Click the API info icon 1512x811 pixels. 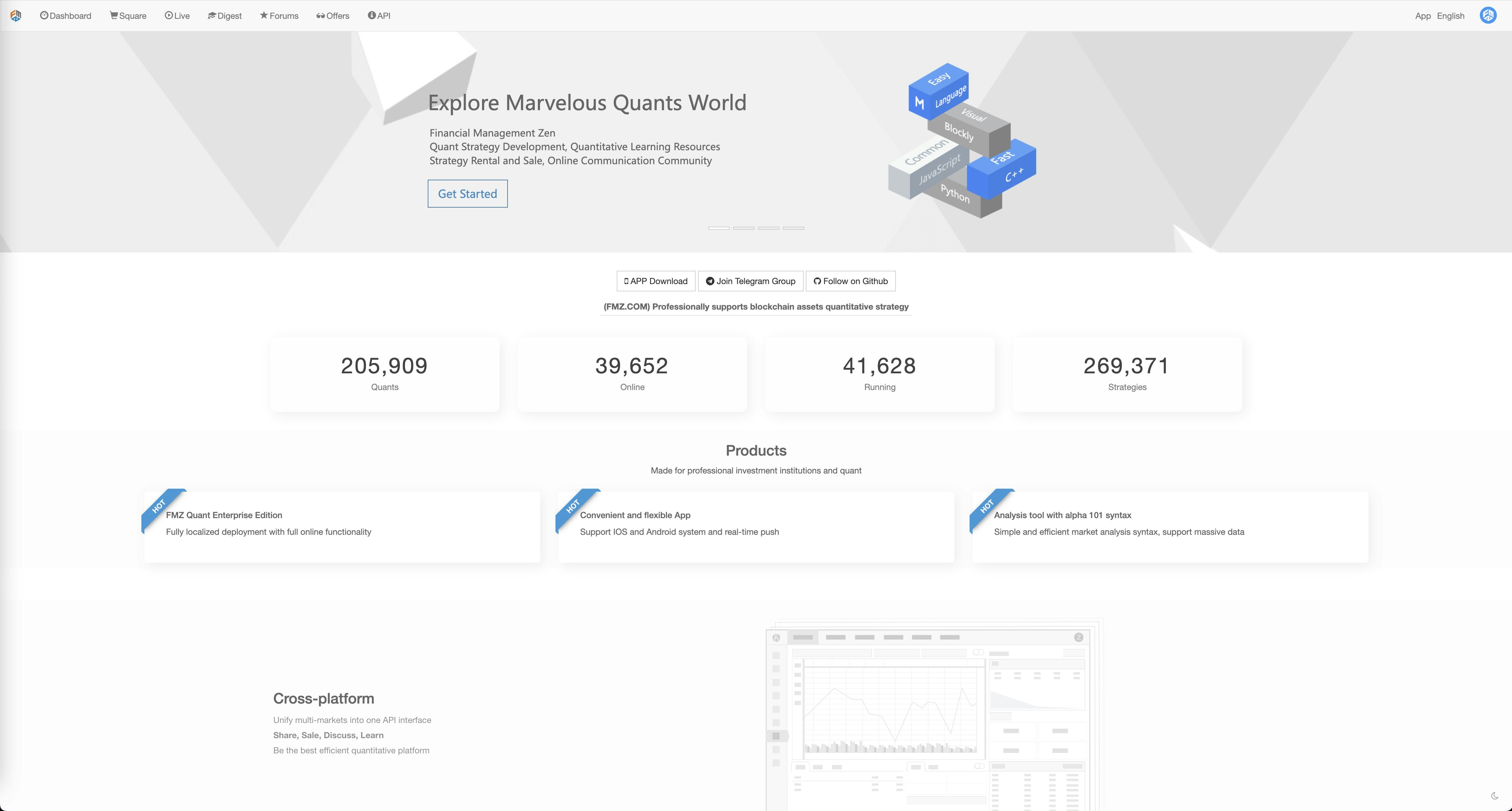(x=372, y=15)
